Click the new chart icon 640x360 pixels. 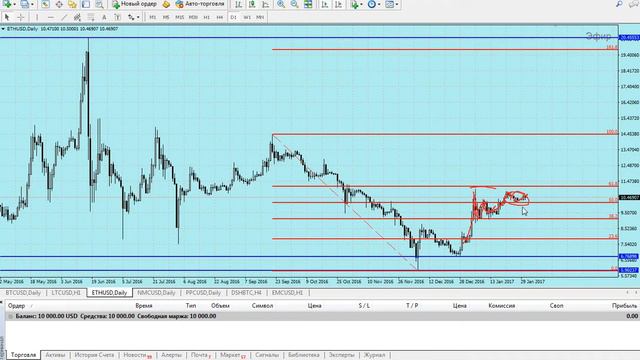[7, 4]
